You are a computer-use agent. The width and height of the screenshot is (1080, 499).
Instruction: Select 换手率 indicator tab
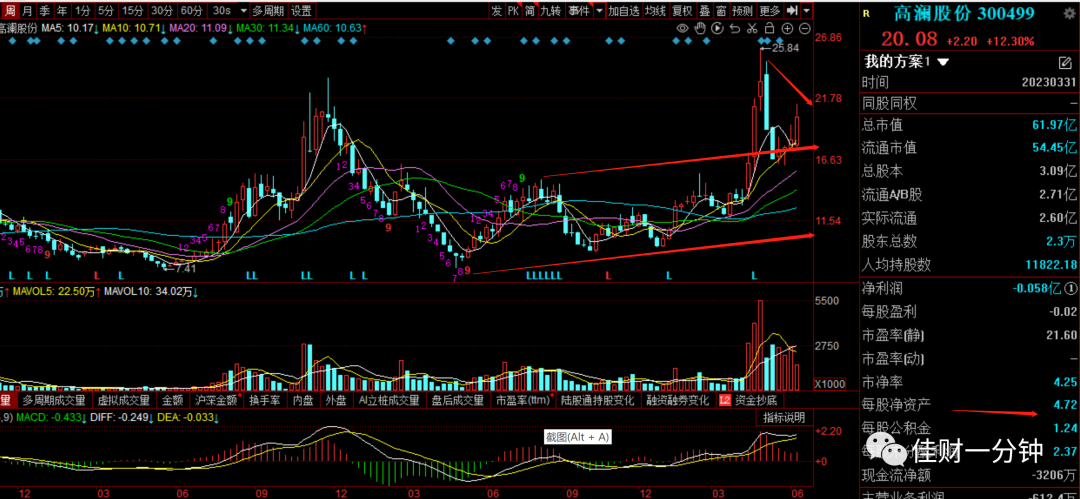pyautogui.click(x=264, y=400)
